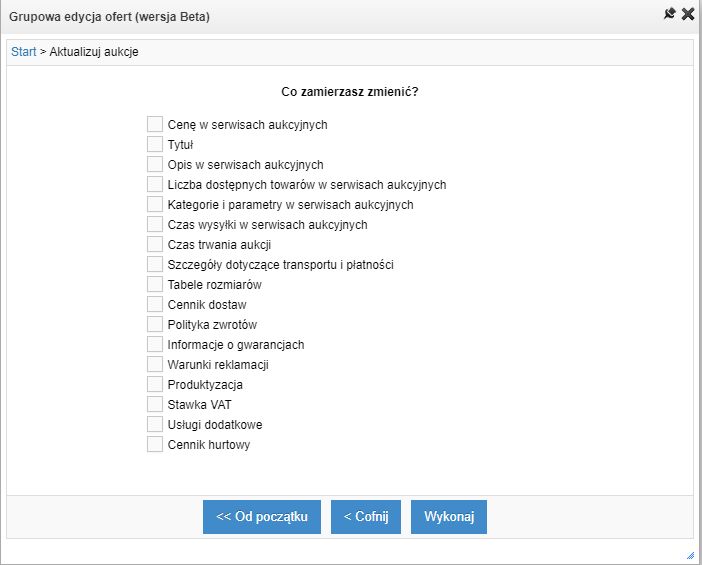Select the Tabele rozmiarów checkbox
This screenshot has height=565, width=702.
tap(155, 284)
